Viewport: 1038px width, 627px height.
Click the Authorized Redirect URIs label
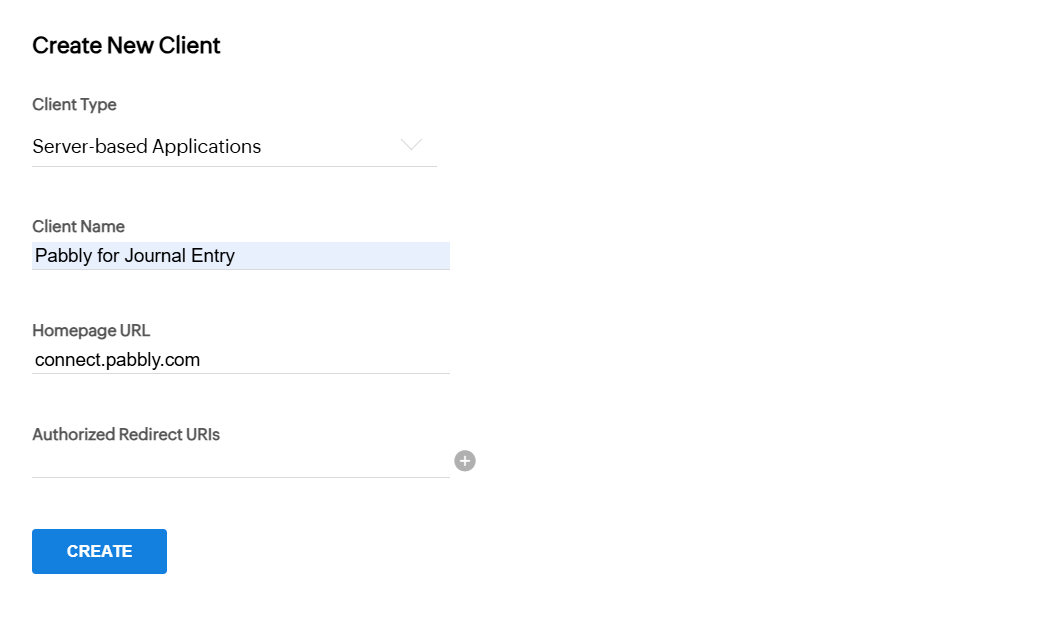click(126, 434)
